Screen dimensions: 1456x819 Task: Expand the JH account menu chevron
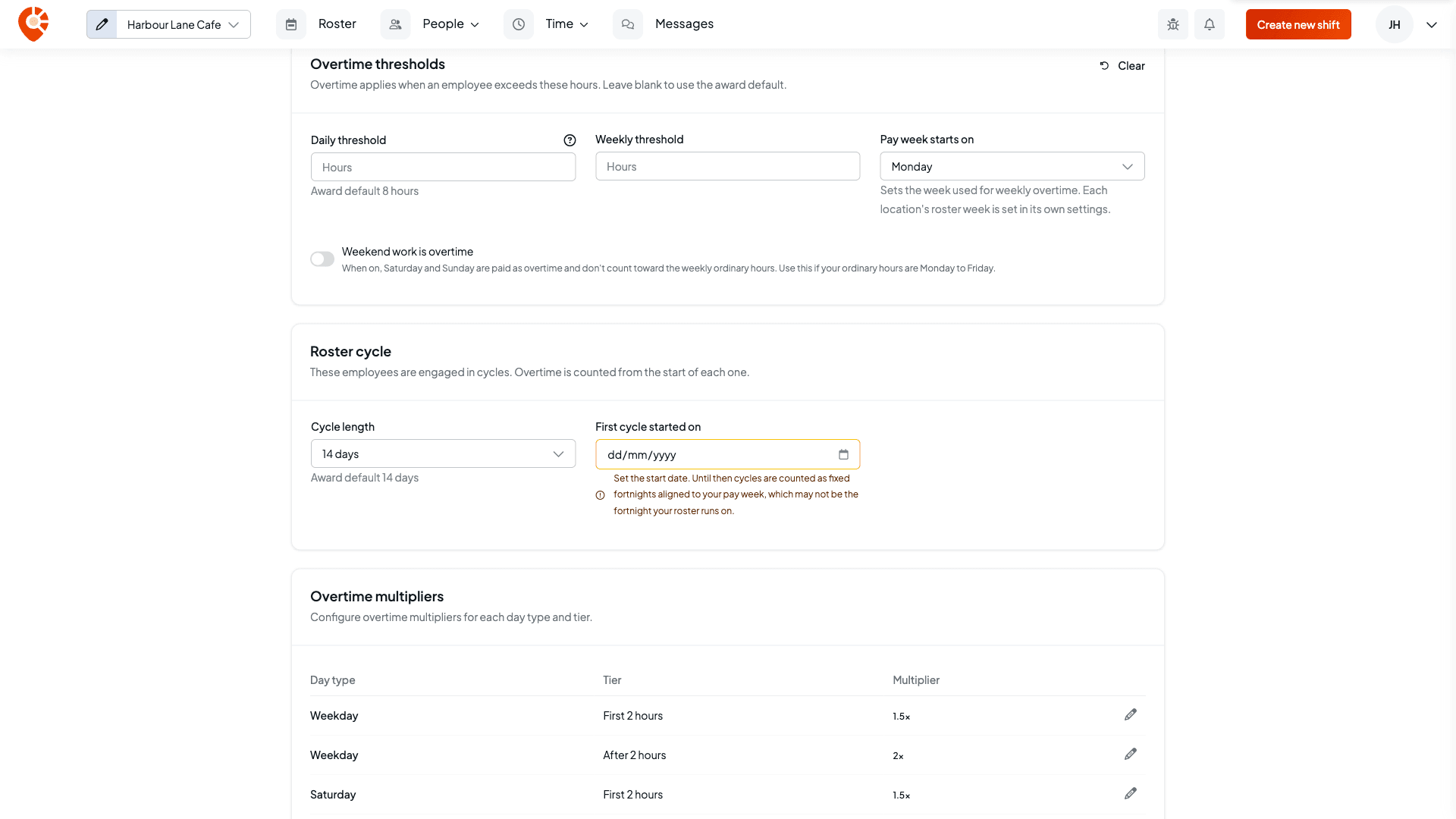click(1432, 24)
